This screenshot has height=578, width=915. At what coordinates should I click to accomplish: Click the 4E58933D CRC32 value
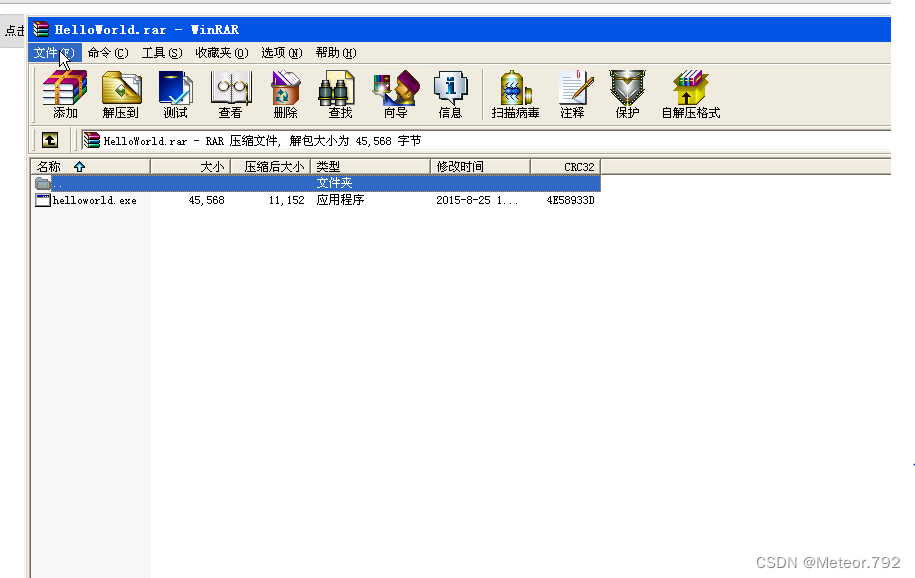pyautogui.click(x=570, y=200)
